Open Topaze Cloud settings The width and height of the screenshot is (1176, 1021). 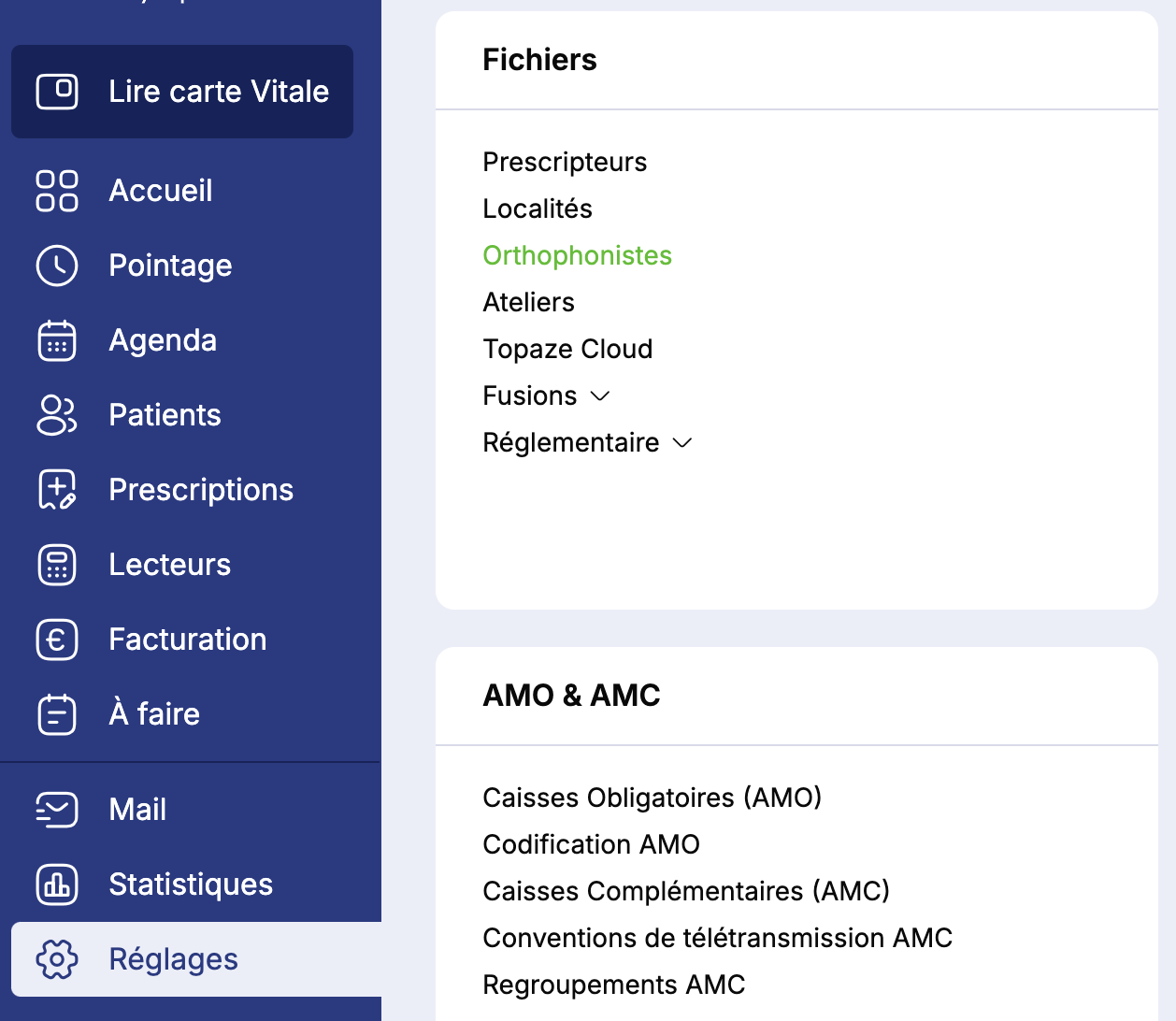[567, 350]
